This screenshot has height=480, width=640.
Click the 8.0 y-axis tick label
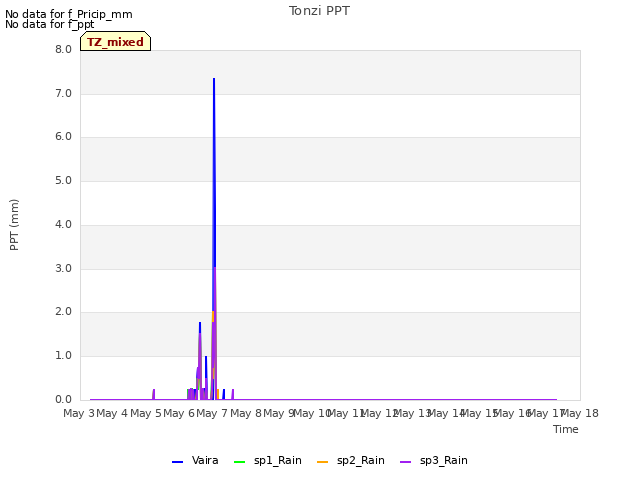click(63, 49)
